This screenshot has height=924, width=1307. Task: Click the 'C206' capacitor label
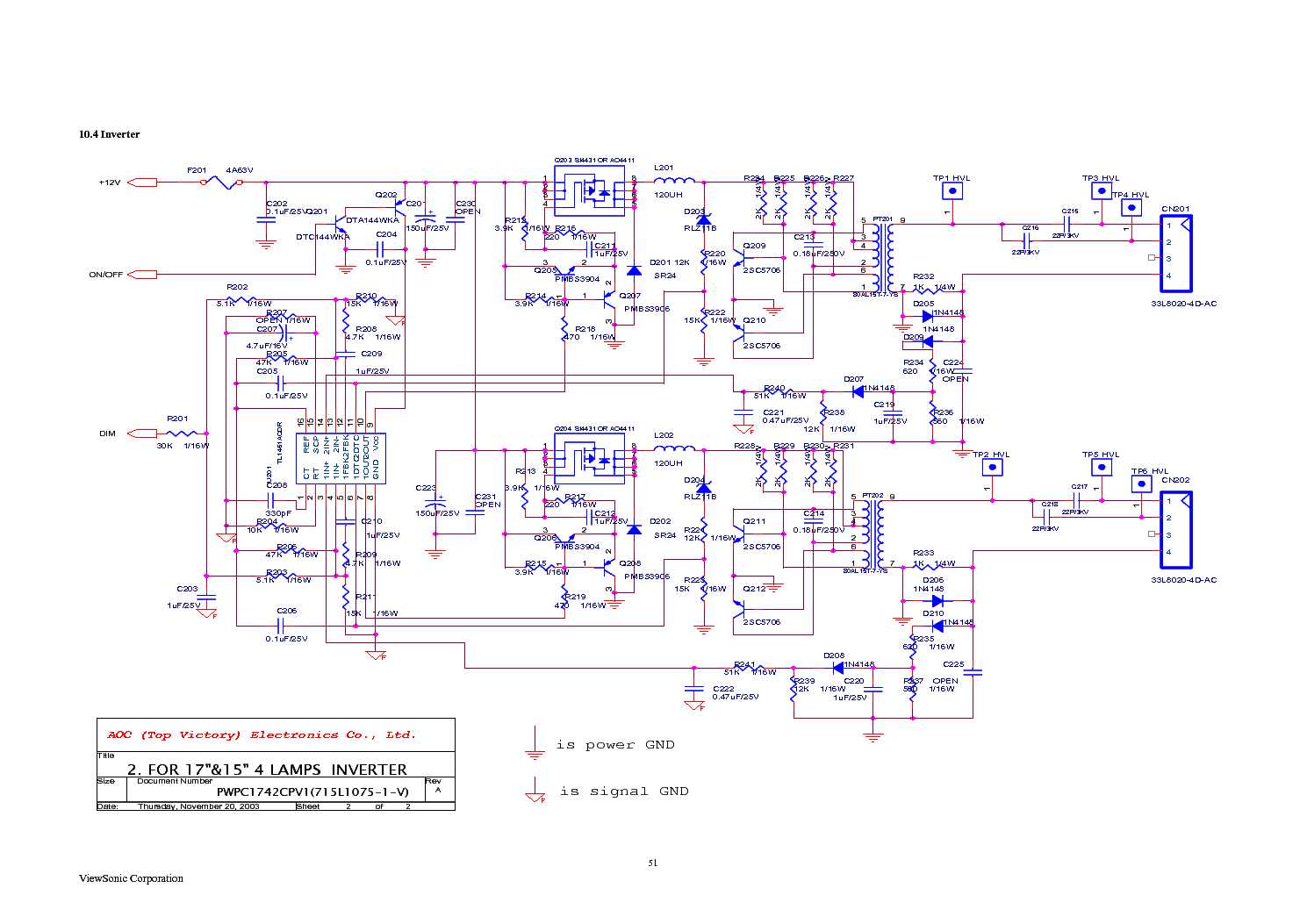point(287,611)
